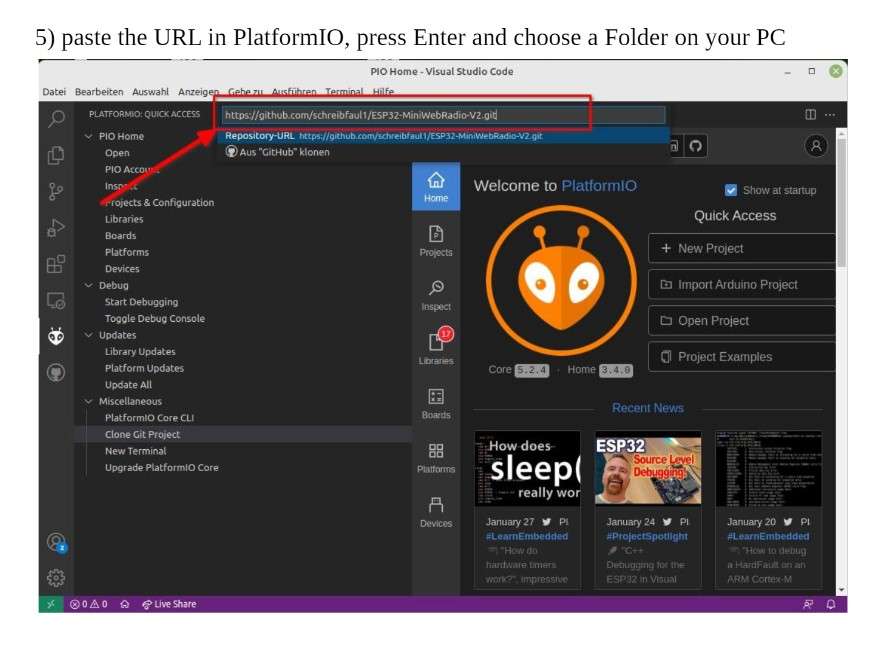Open Libraries with the 17 badge

click(x=436, y=347)
